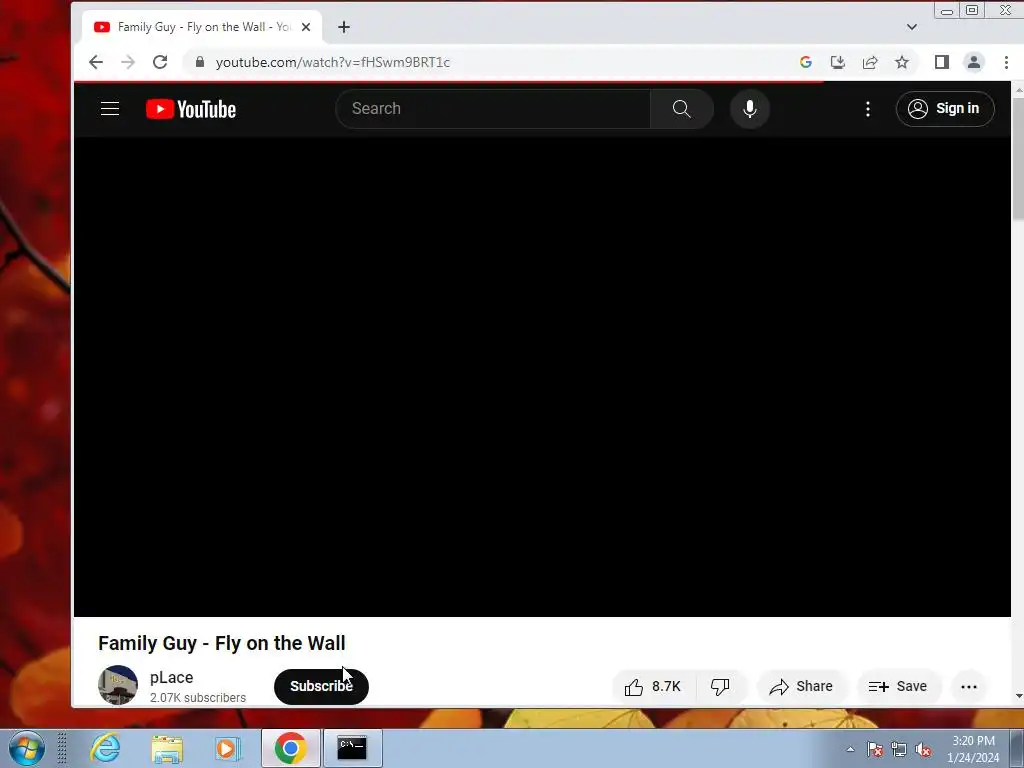The width and height of the screenshot is (1024, 768).
Task: Go back in Chrome
Action: [96, 62]
